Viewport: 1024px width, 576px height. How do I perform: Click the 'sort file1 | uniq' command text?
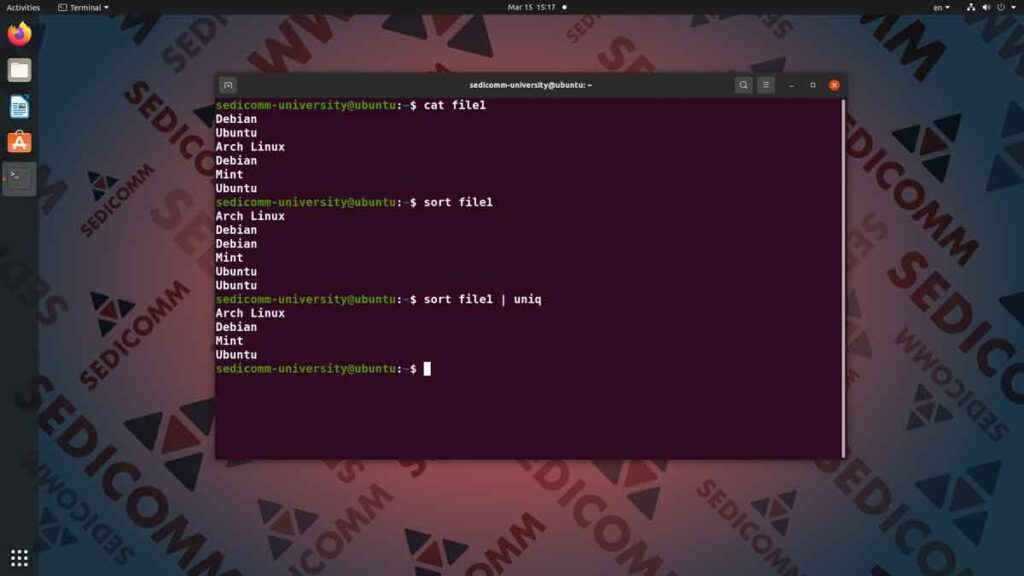(x=483, y=299)
